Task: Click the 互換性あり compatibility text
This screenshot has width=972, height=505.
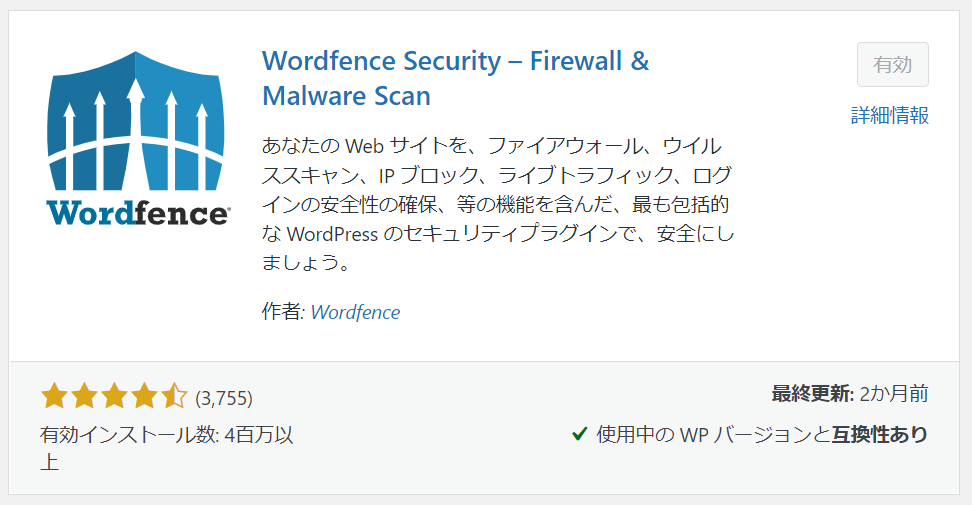Action: click(x=880, y=434)
